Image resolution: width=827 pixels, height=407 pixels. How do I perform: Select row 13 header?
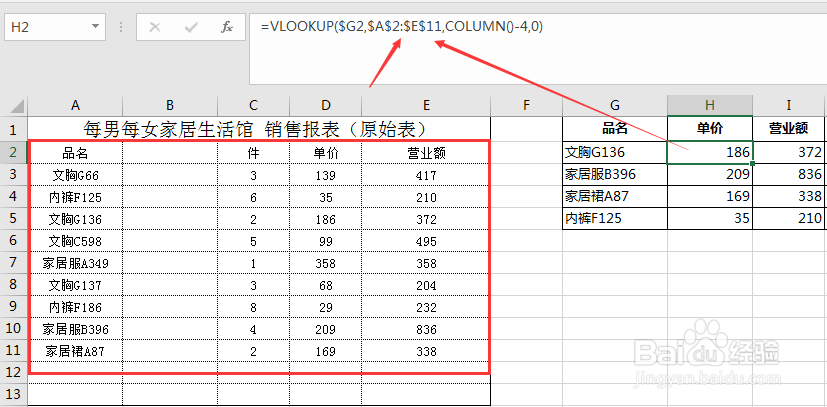pyautogui.click(x=13, y=394)
